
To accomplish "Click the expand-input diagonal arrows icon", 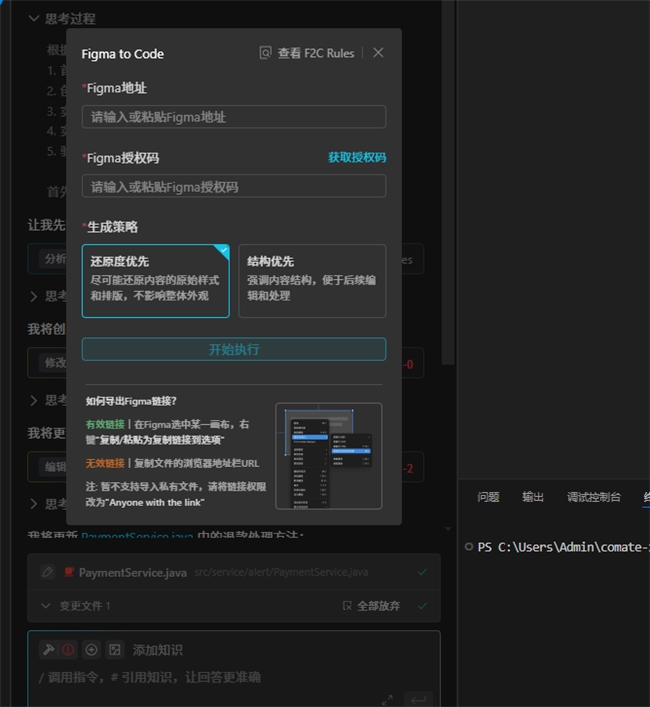I will (387, 700).
